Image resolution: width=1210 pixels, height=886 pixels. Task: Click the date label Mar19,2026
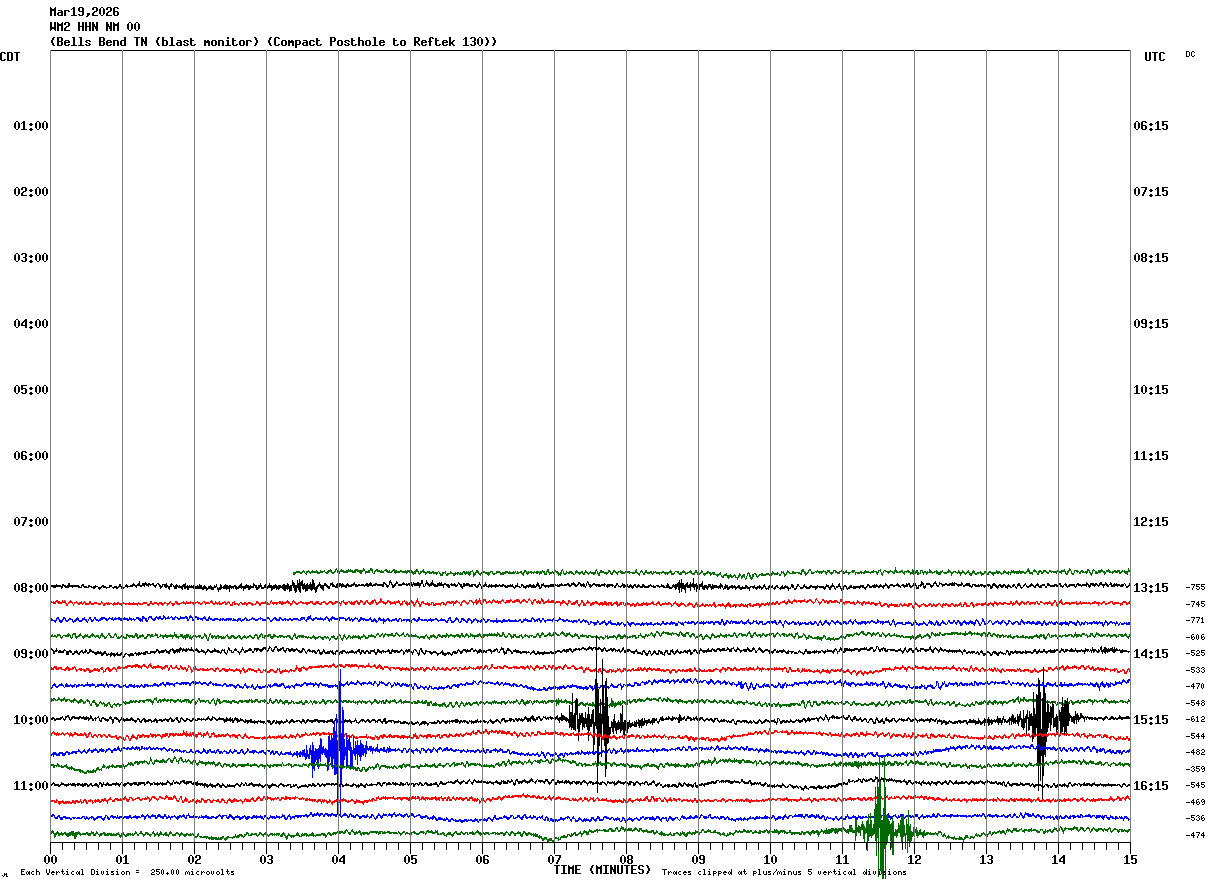[84, 12]
